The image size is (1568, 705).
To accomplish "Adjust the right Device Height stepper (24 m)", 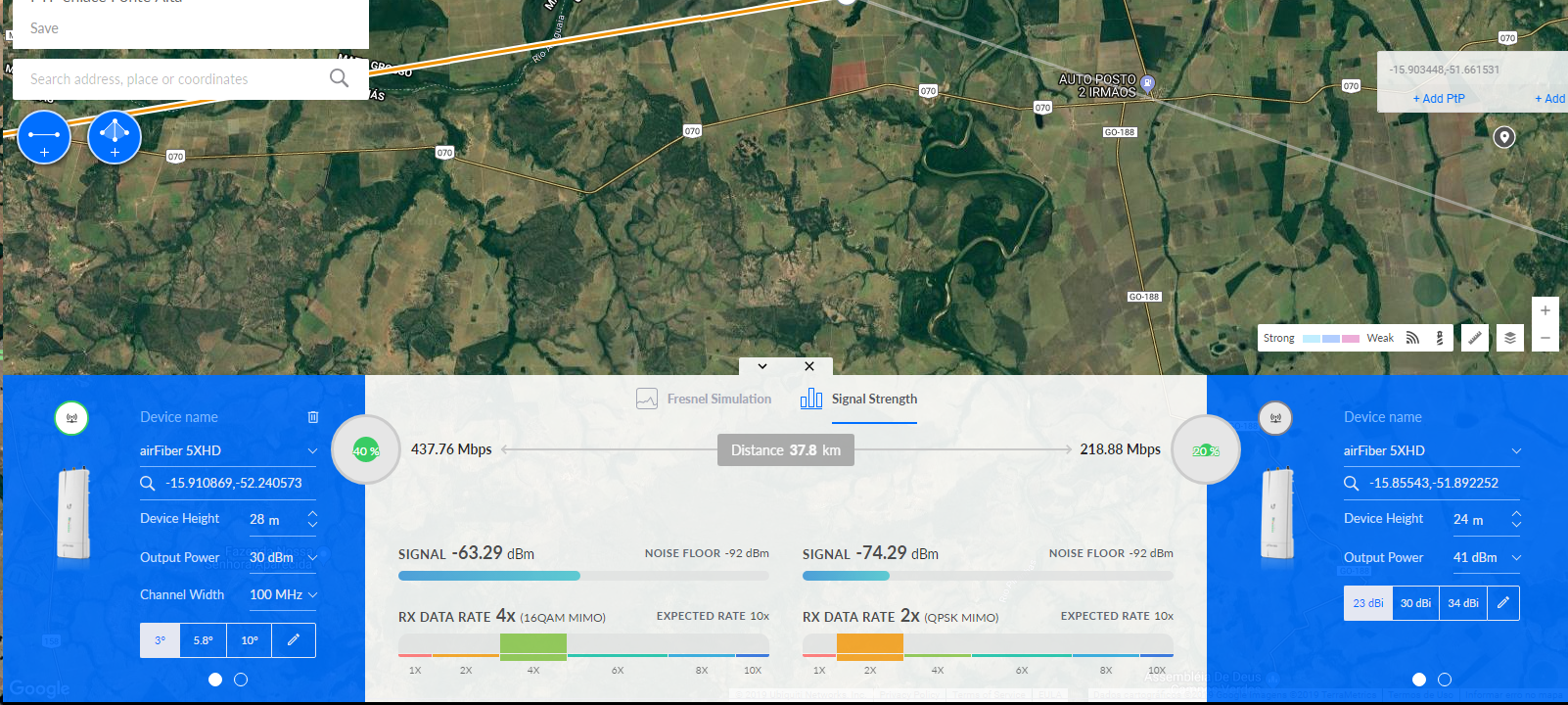I will 1516,519.
